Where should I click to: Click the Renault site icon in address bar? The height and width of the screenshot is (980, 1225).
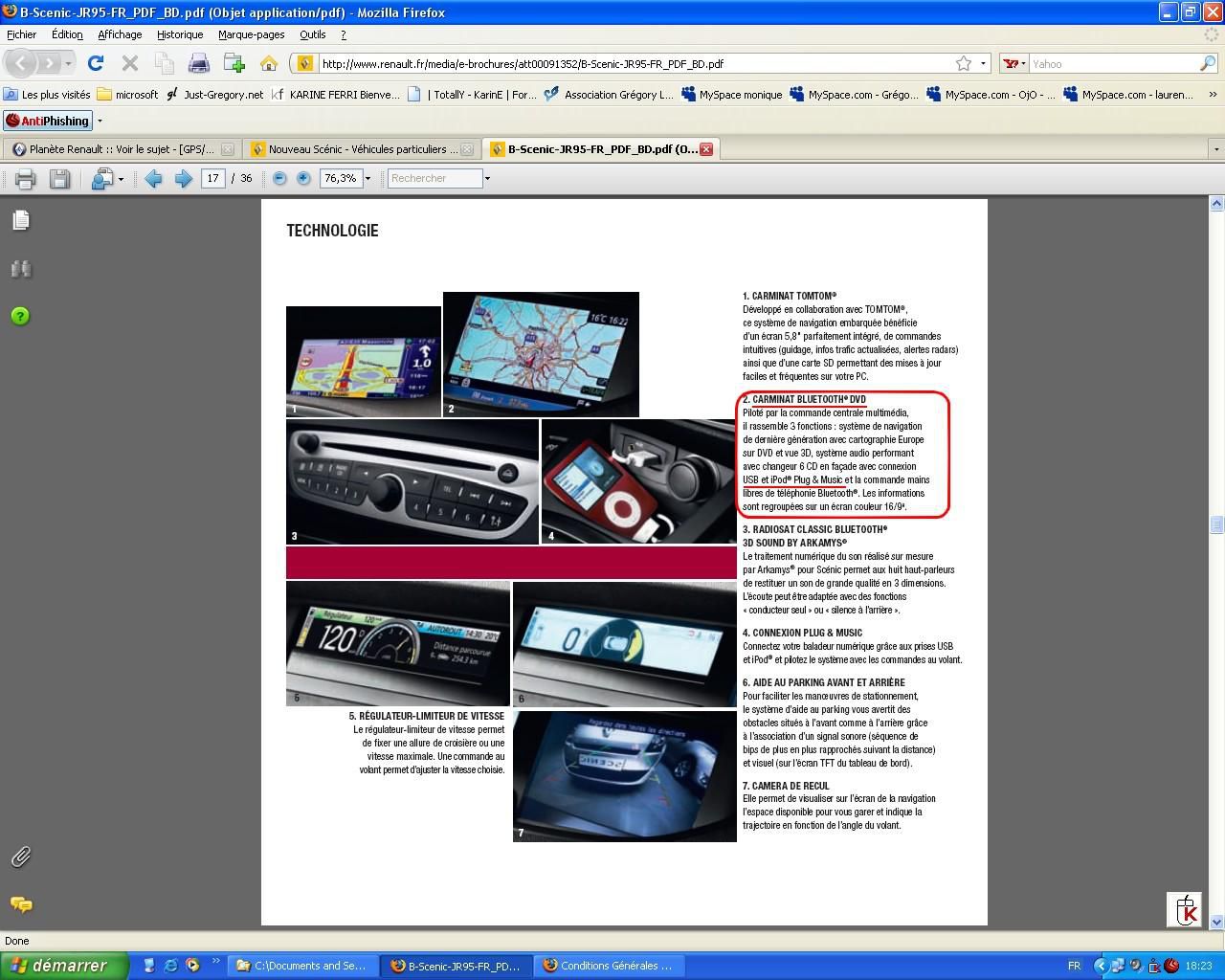305,63
